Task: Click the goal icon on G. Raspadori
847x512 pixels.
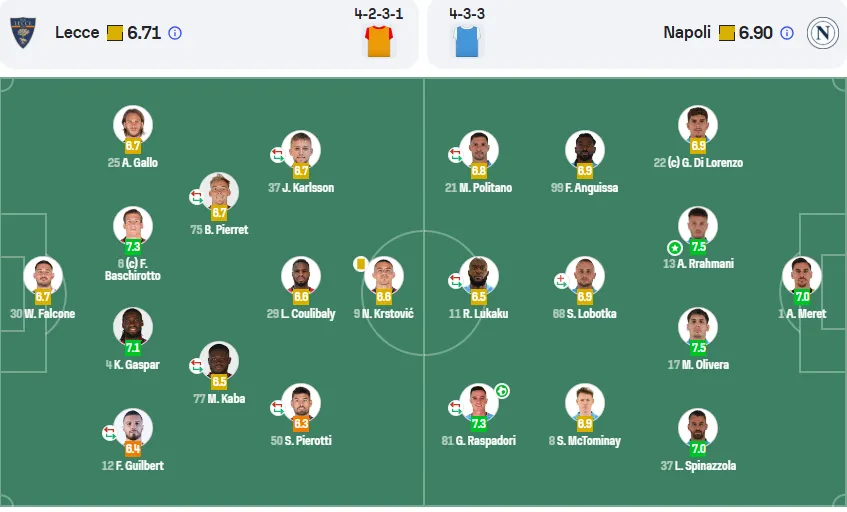Action: [x=502, y=390]
